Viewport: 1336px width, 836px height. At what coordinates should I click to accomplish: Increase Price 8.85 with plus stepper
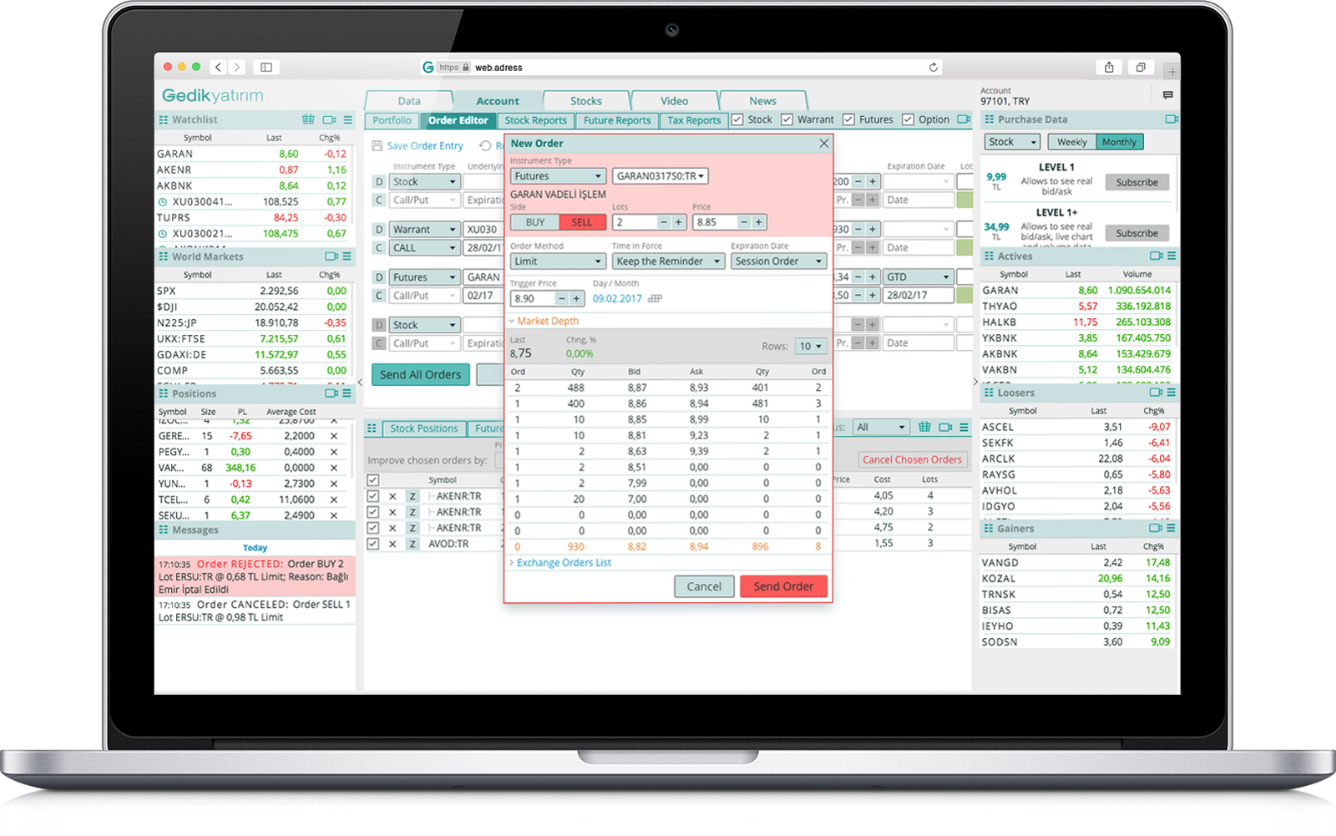tap(759, 223)
